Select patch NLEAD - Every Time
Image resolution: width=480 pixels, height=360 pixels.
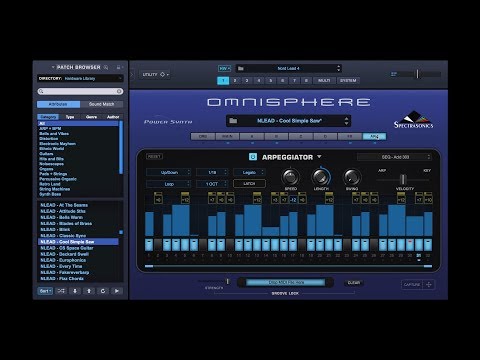[78, 266]
